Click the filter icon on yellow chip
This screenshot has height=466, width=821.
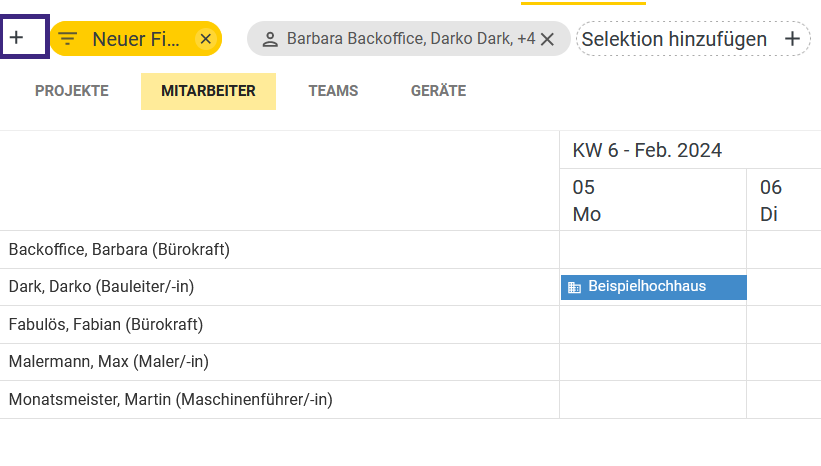(x=68, y=39)
